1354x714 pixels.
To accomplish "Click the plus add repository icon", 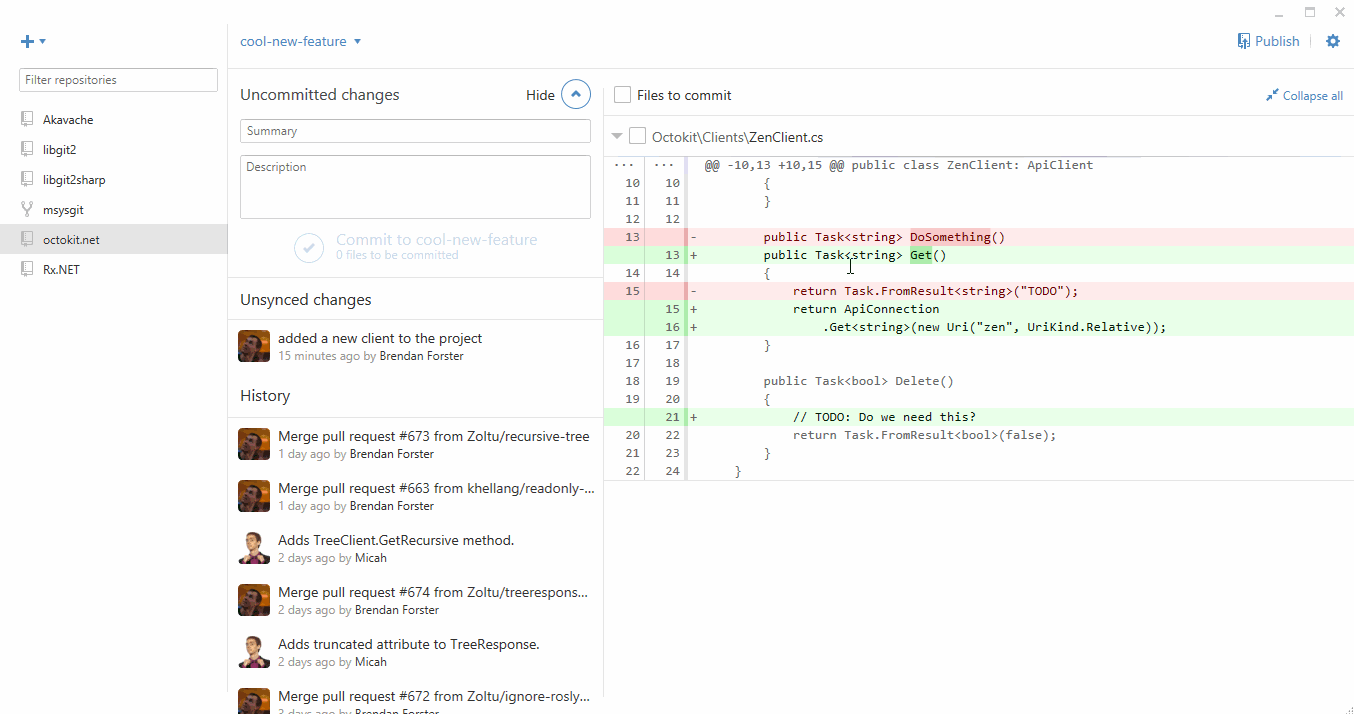I will pyautogui.click(x=28, y=42).
